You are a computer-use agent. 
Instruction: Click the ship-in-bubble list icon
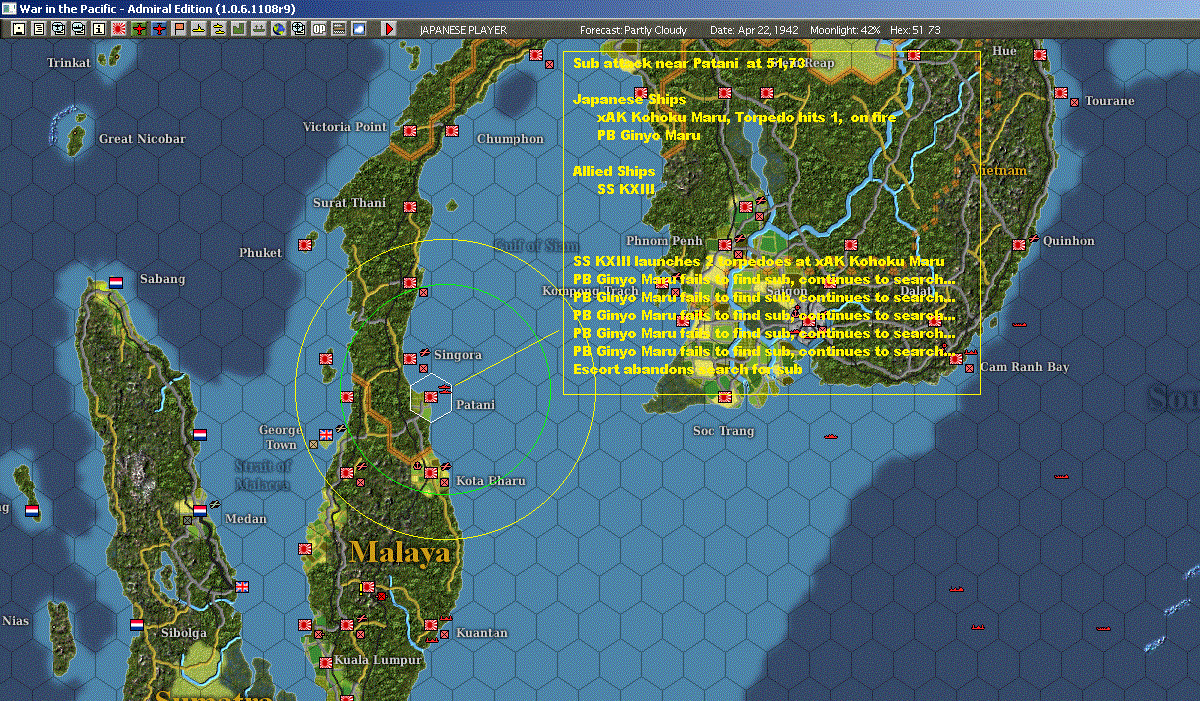click(78, 29)
